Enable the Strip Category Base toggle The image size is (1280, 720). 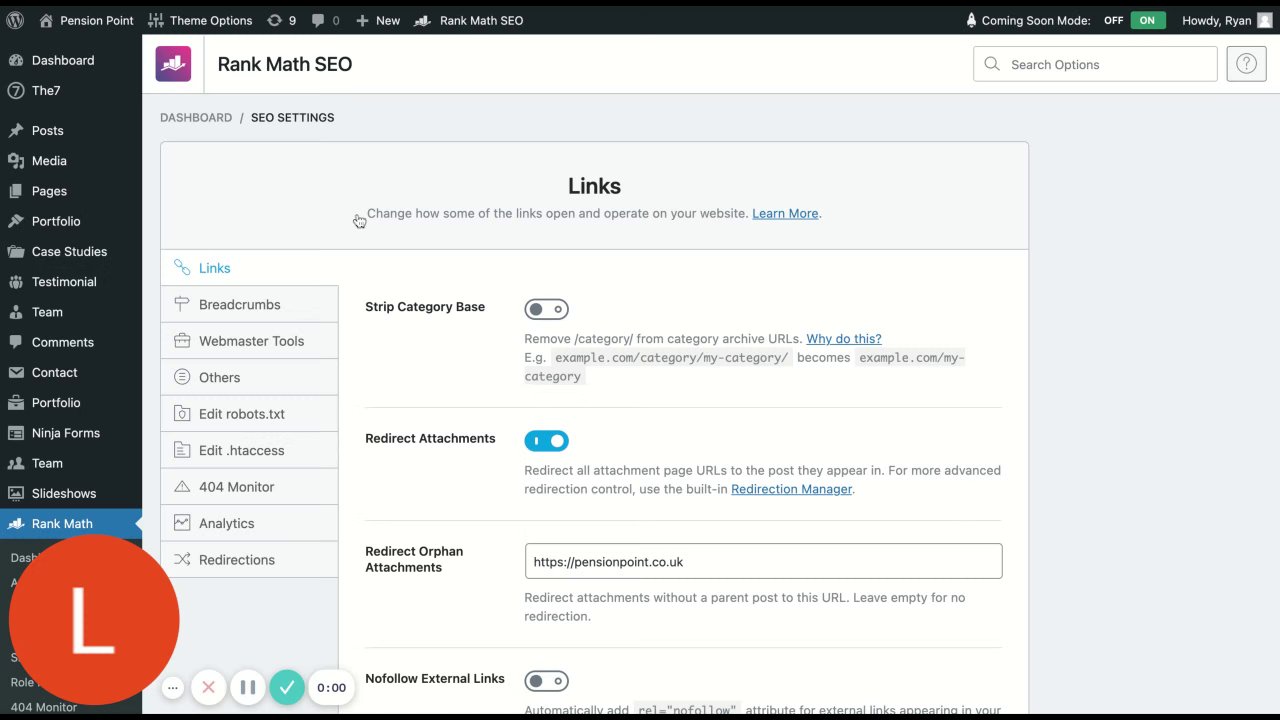click(546, 309)
